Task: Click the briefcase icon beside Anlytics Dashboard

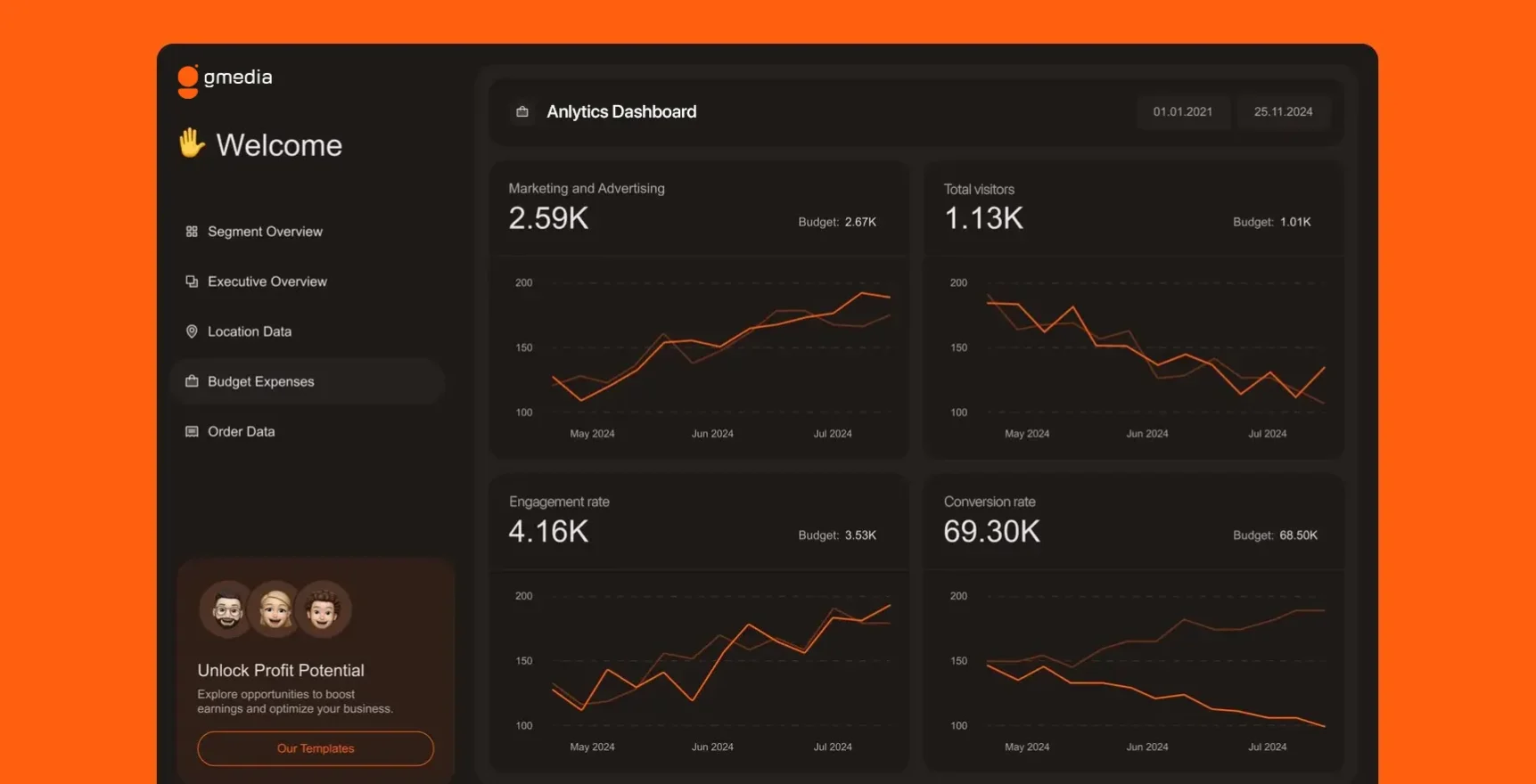Action: coord(522,111)
